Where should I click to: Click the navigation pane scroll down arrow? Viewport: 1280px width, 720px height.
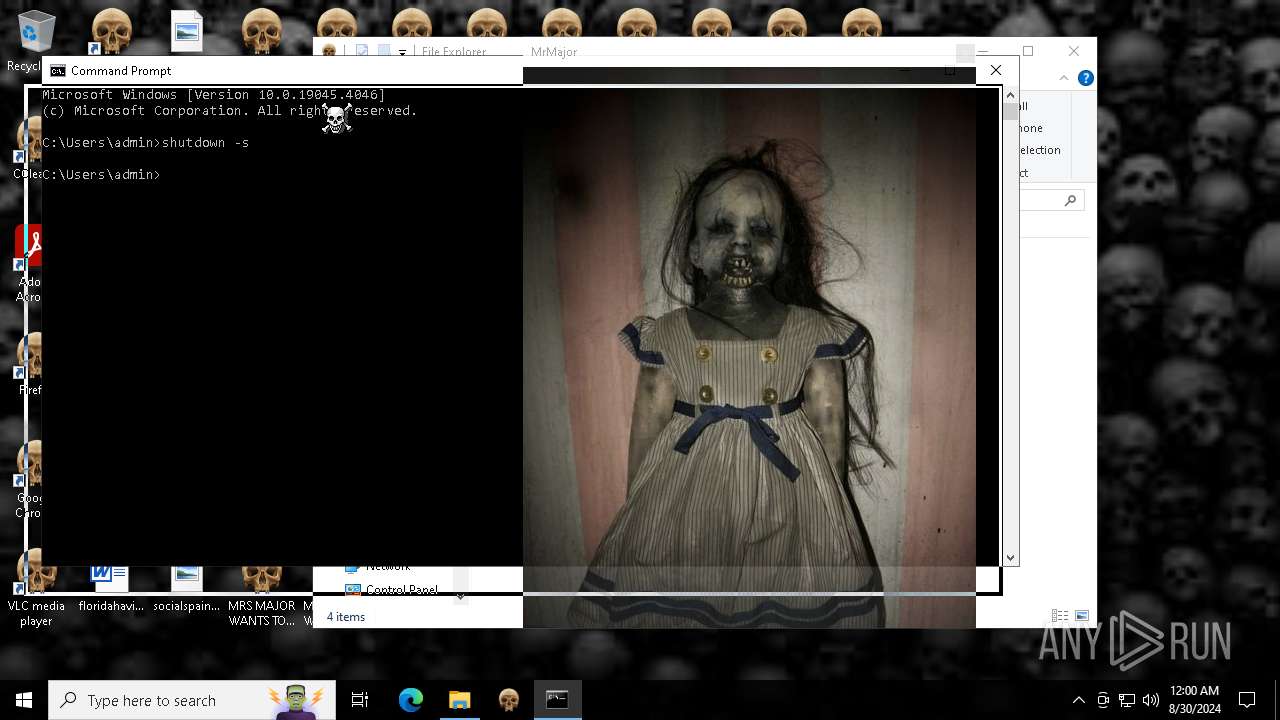tap(461, 597)
